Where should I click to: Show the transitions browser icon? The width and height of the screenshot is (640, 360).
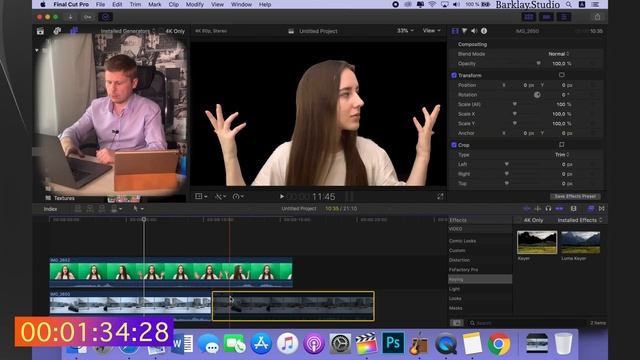(x=602, y=209)
